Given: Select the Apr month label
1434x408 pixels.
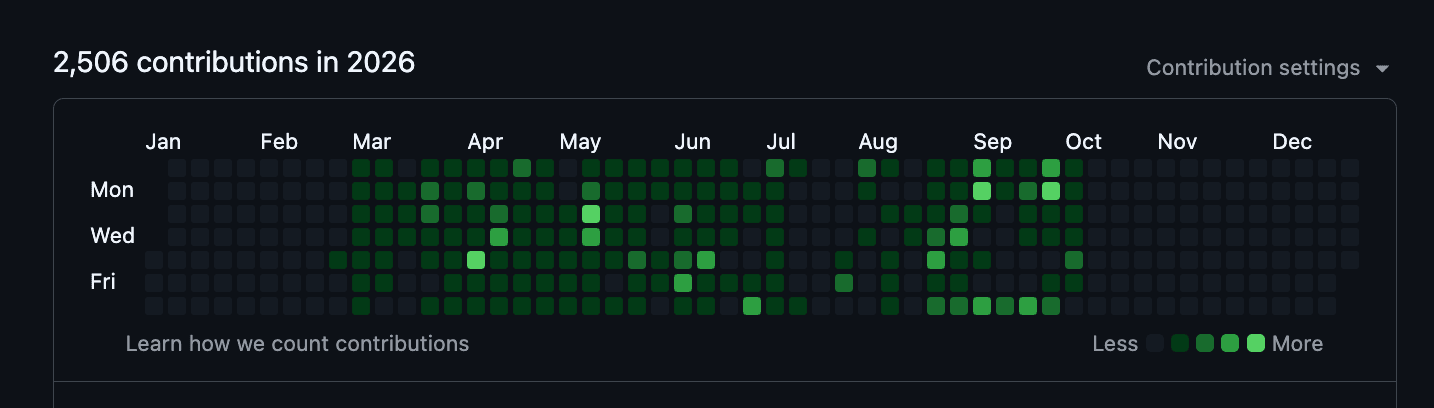Looking at the screenshot, I should (485, 142).
